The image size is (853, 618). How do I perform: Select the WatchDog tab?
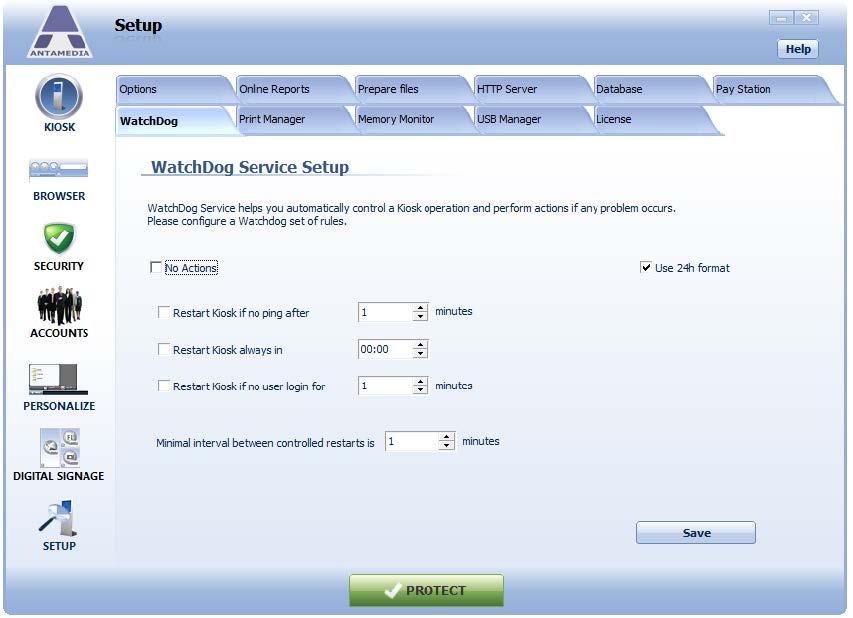(175, 121)
